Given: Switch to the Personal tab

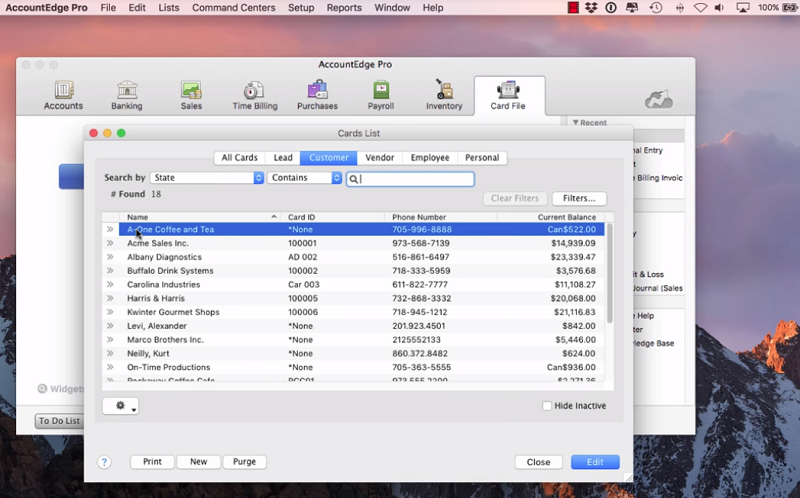Looking at the screenshot, I should point(482,158).
